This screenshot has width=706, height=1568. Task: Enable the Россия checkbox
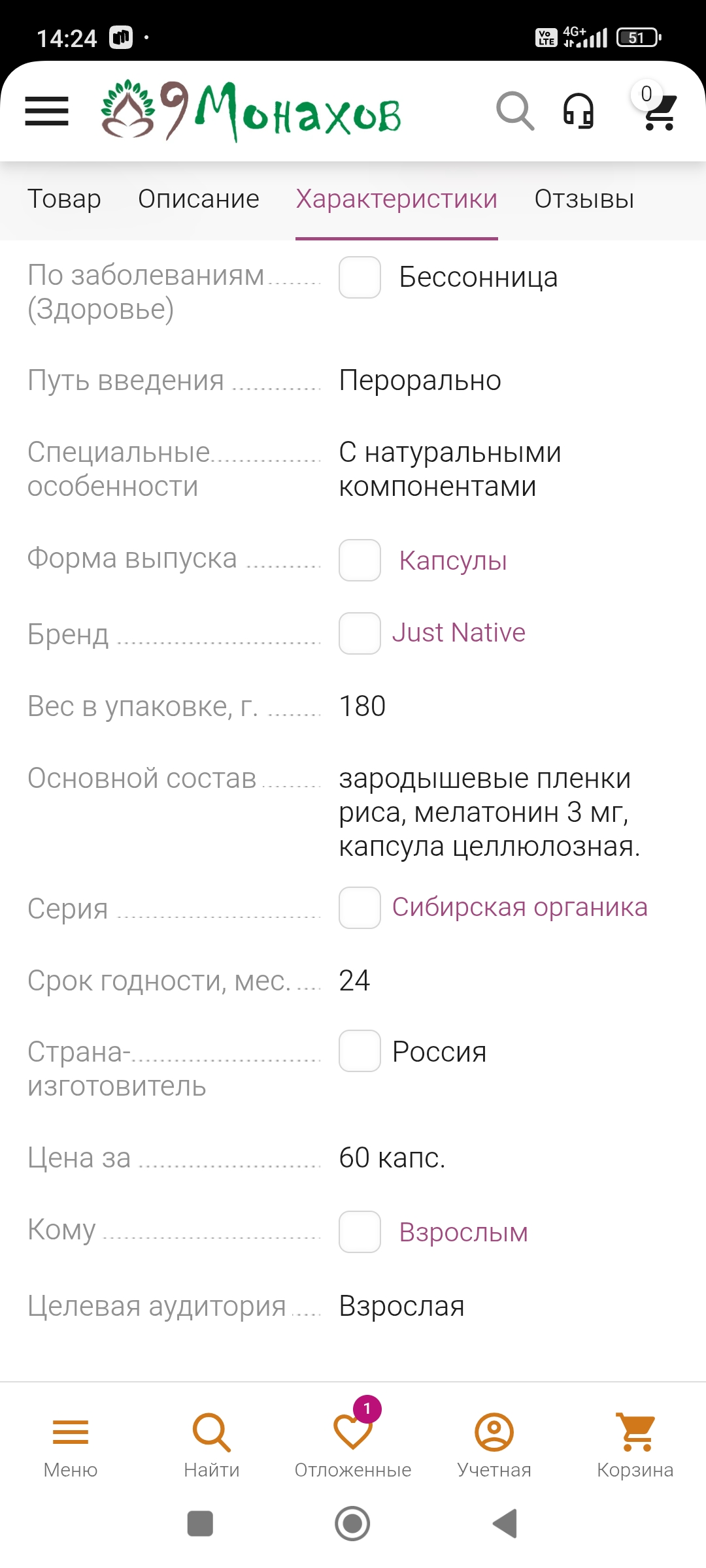[360, 1051]
